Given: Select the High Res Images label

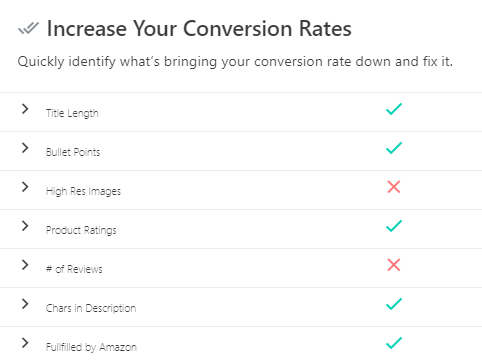Looking at the screenshot, I should pyautogui.click(x=83, y=191).
